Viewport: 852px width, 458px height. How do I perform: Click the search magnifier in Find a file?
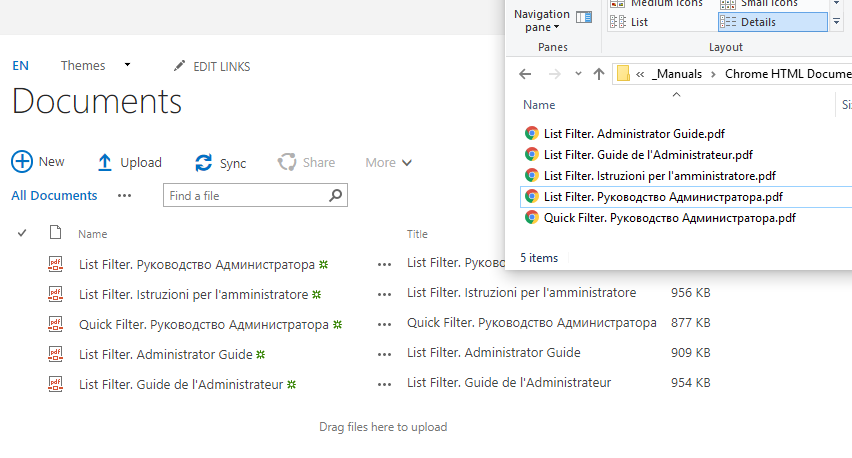(x=336, y=195)
